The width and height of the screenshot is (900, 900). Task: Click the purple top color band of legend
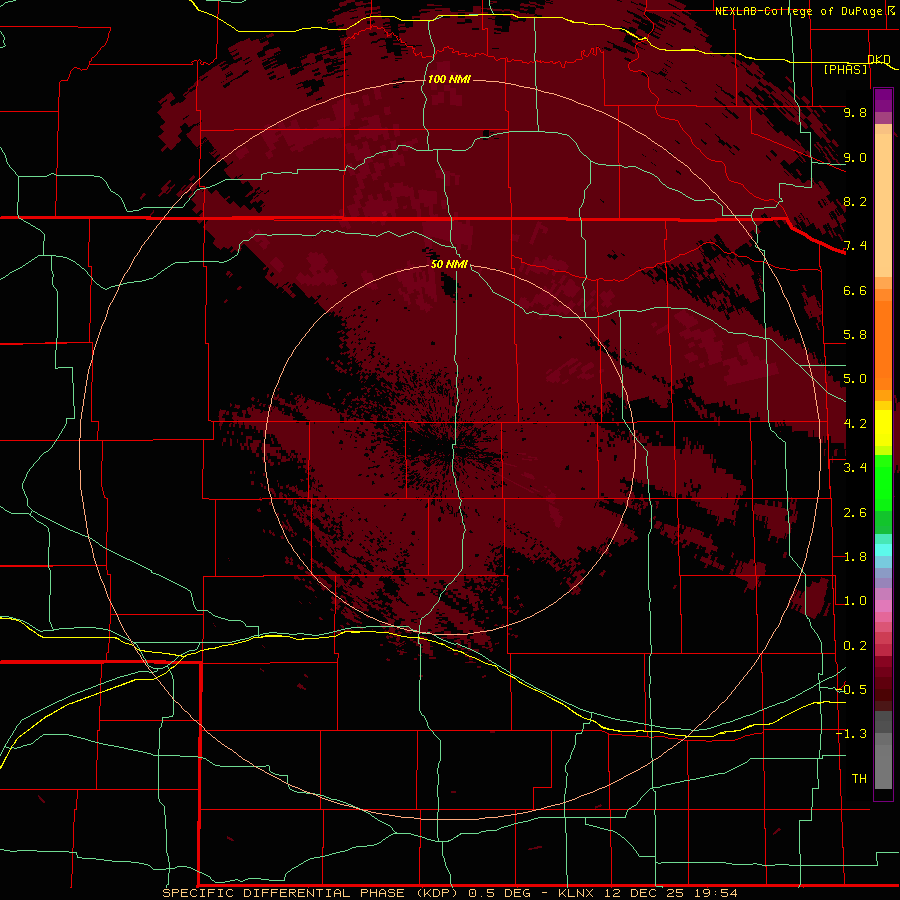coord(883,100)
